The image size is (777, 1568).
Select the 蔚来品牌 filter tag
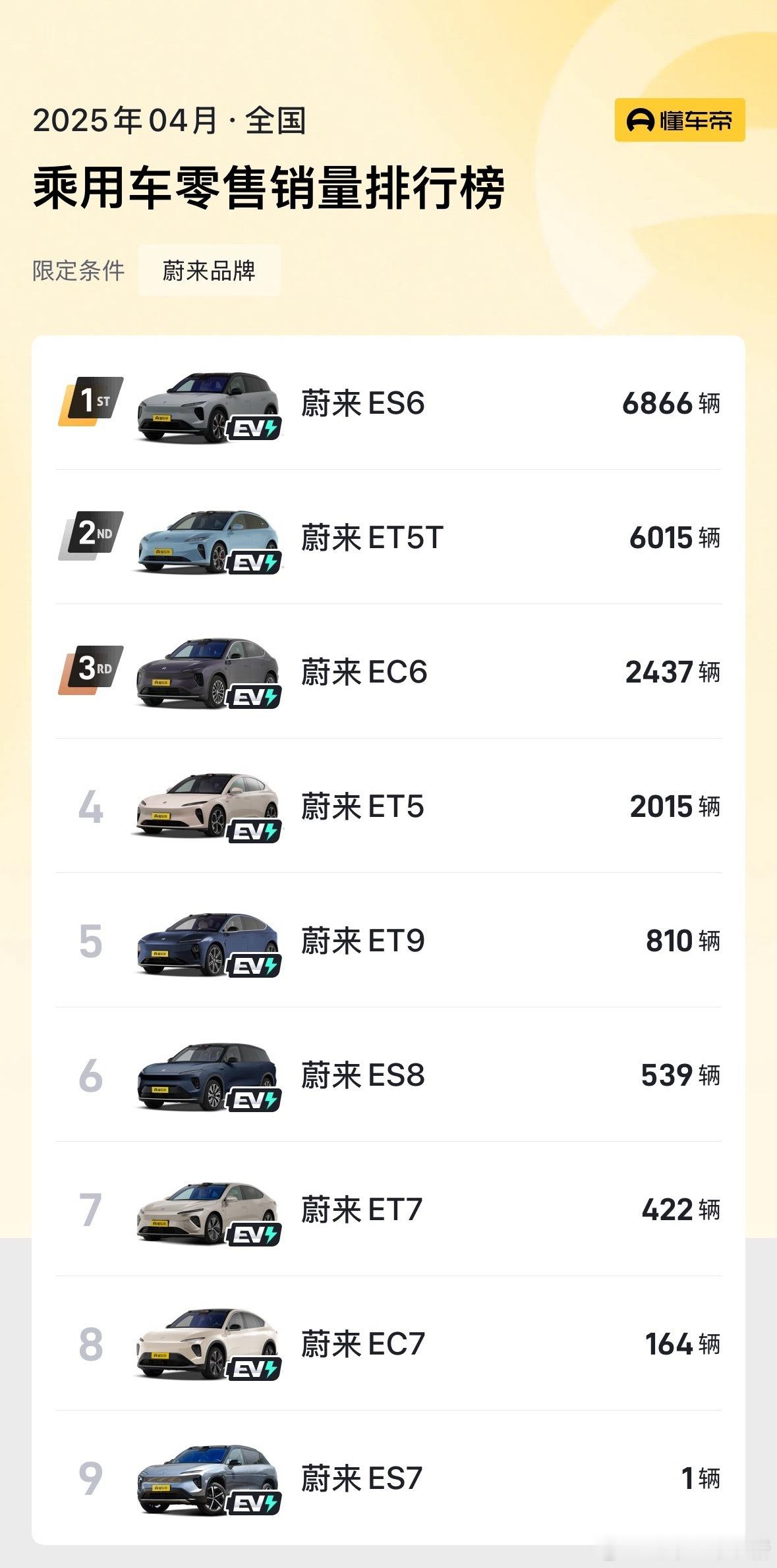click(210, 270)
